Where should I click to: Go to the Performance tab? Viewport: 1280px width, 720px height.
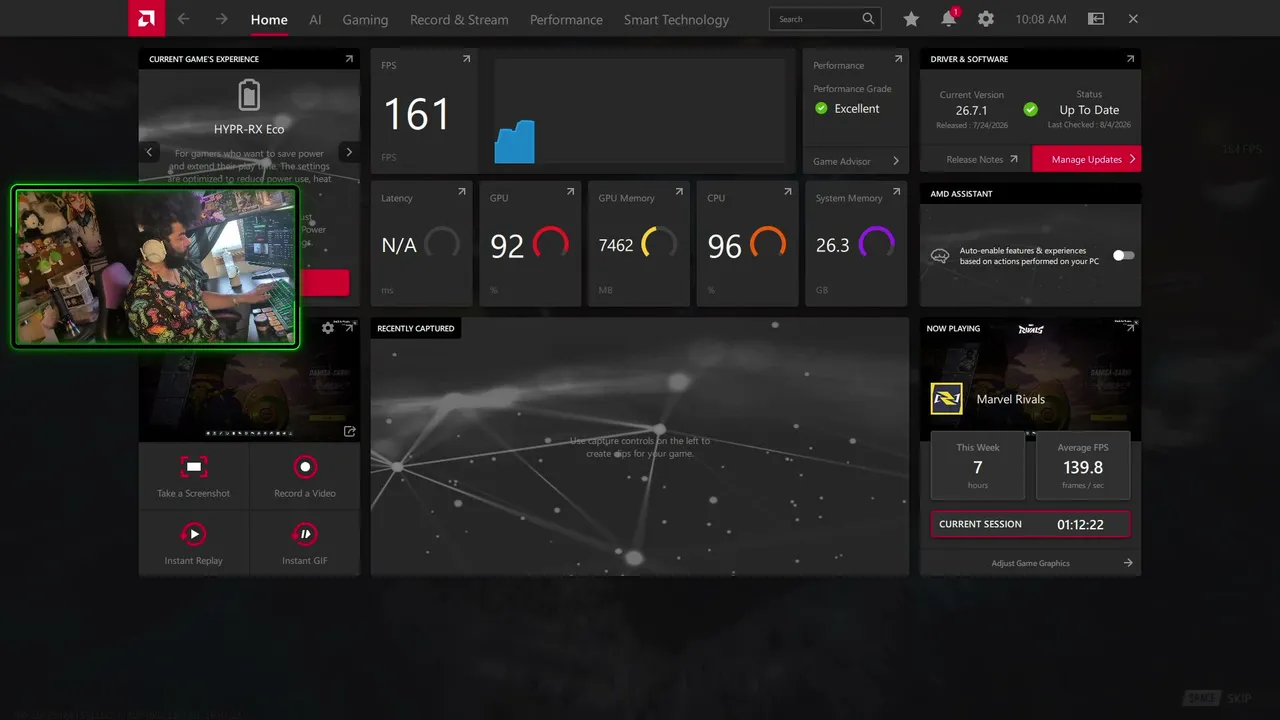[566, 20]
